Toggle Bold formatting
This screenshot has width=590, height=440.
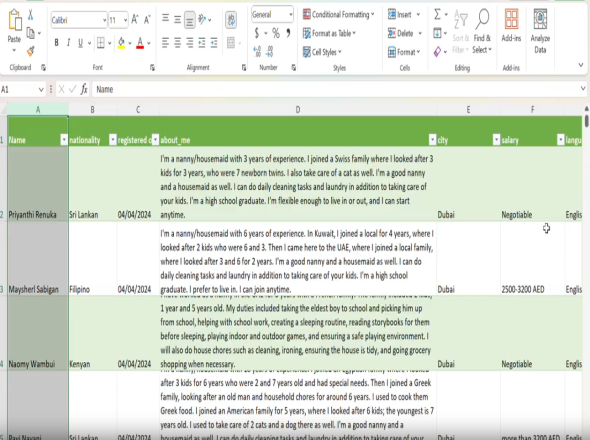(56, 43)
